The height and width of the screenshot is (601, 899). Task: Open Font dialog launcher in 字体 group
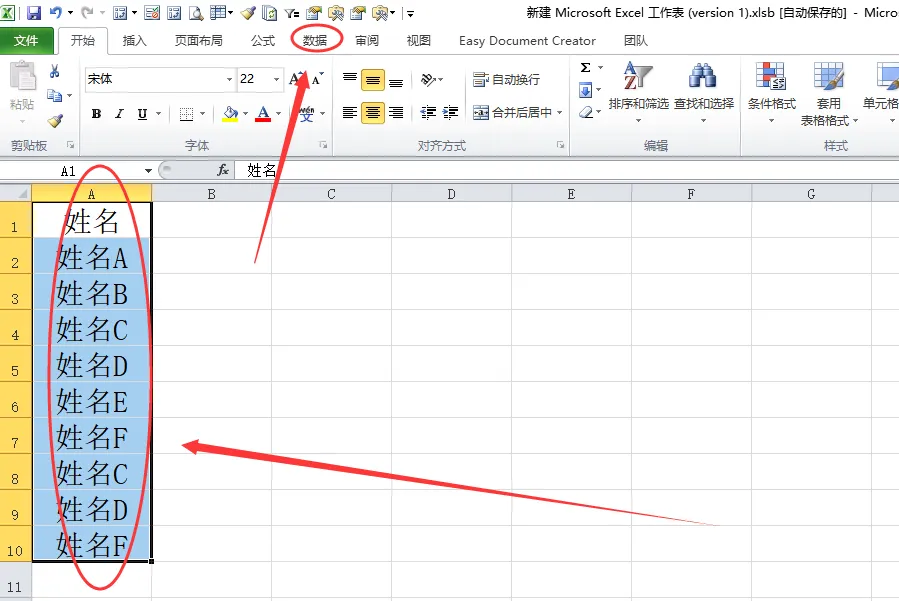tap(323, 145)
